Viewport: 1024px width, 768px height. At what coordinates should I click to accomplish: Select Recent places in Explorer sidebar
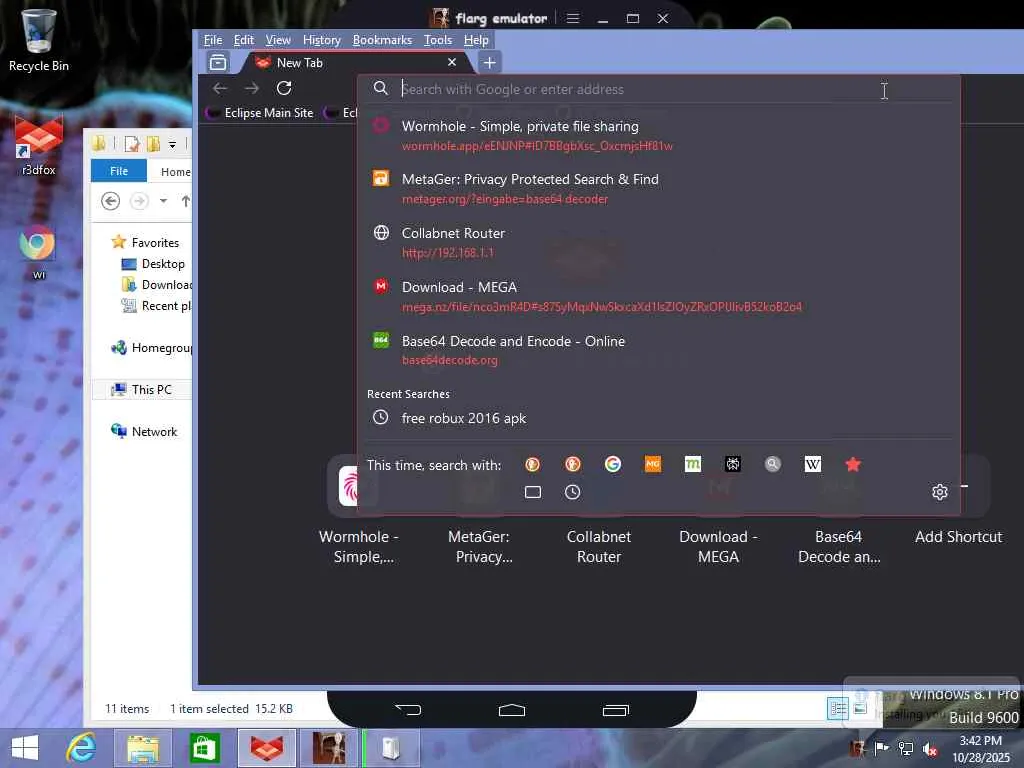coord(156,306)
